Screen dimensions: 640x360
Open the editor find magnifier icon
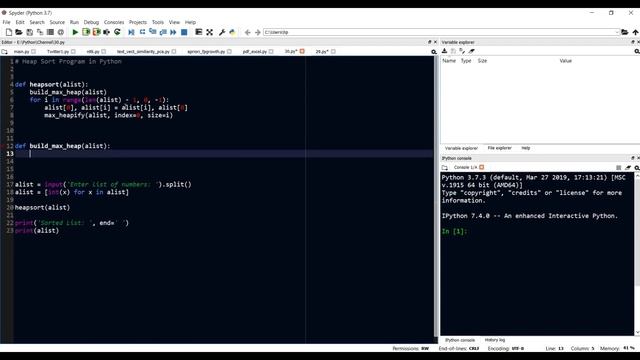click(x=434, y=52)
